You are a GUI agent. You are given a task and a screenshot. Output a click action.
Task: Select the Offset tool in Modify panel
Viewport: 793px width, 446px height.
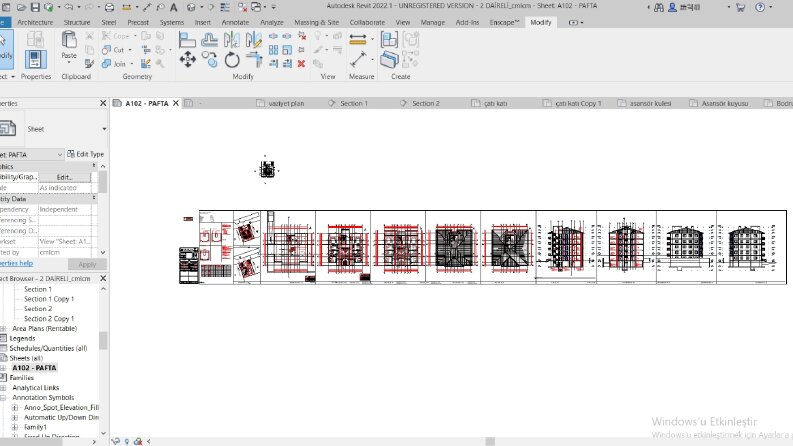(209, 40)
